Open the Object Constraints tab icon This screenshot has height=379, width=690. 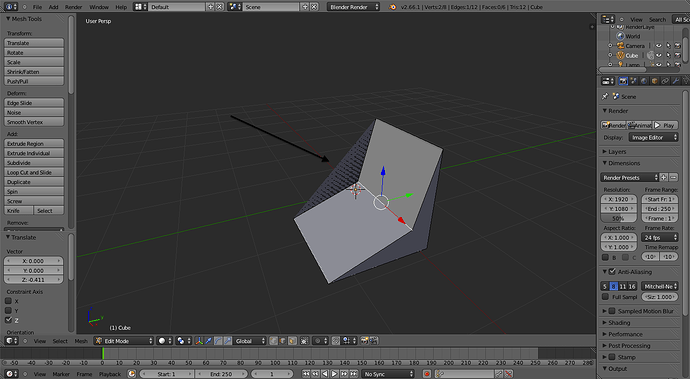(665, 81)
